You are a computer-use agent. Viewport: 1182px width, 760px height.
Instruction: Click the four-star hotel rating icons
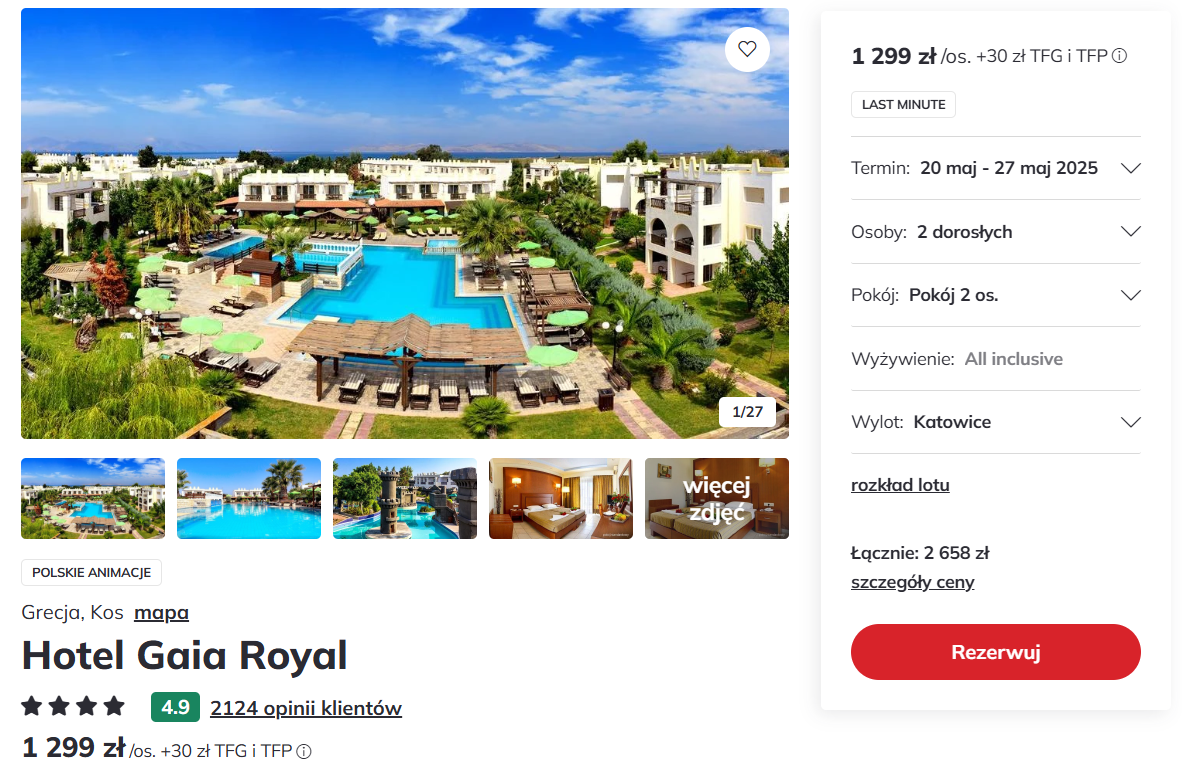click(x=73, y=706)
